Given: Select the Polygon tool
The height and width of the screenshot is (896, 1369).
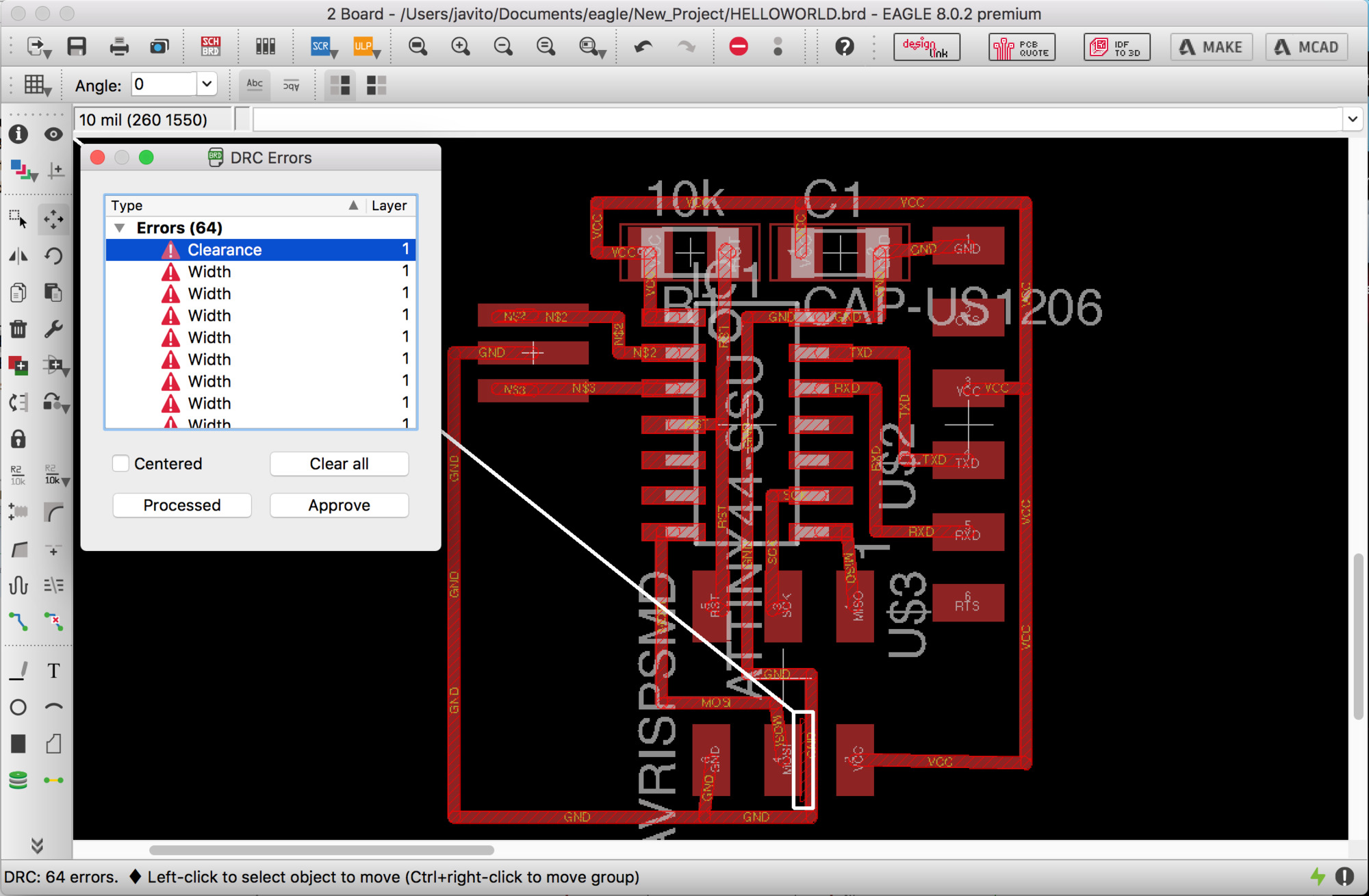Looking at the screenshot, I should pos(53,743).
